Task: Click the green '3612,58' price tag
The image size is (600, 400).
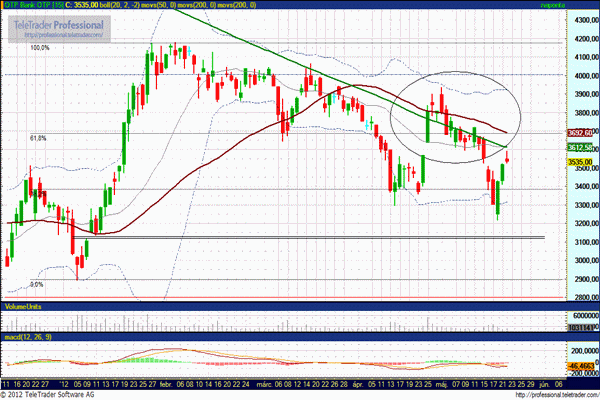Action: click(580, 148)
